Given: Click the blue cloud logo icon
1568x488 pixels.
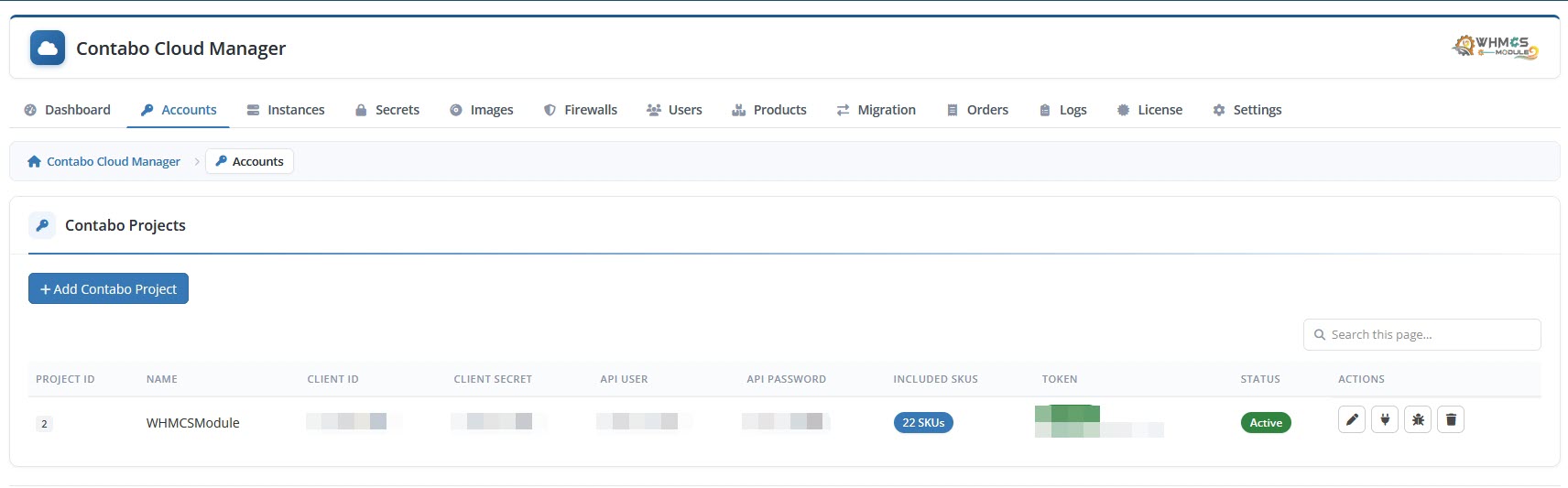Looking at the screenshot, I should click(48, 48).
